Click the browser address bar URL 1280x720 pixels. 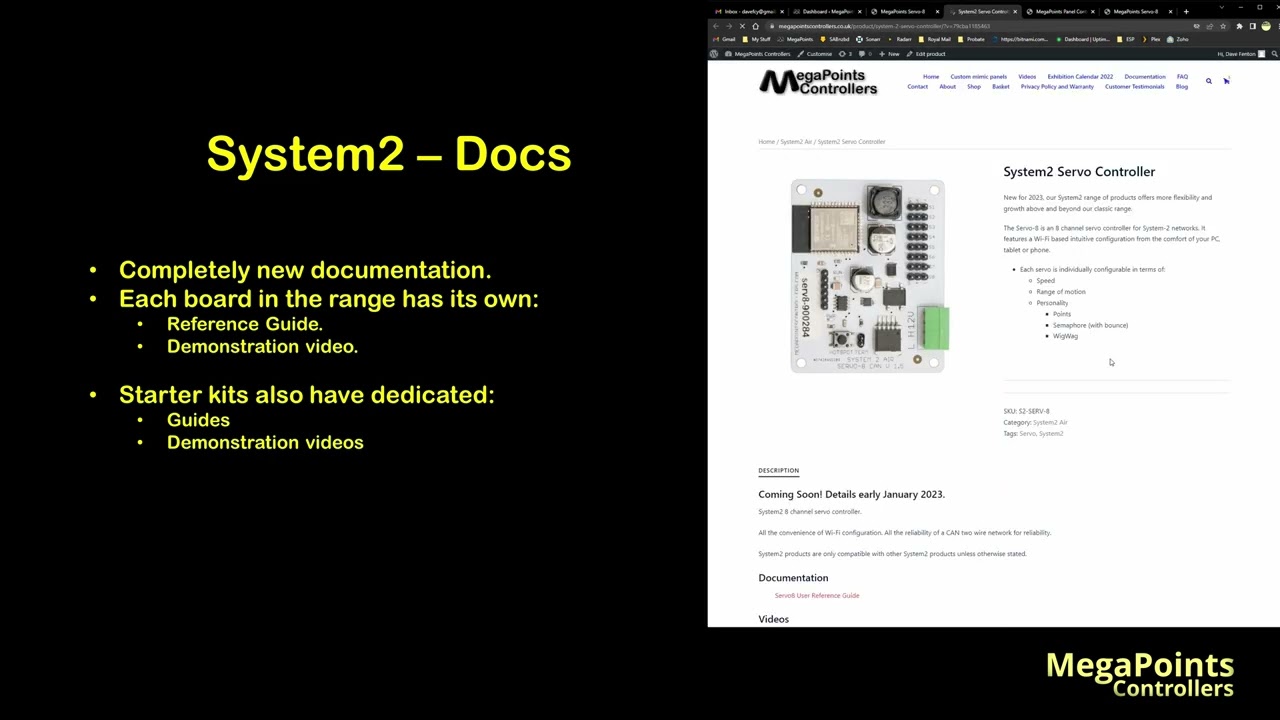[884, 26]
